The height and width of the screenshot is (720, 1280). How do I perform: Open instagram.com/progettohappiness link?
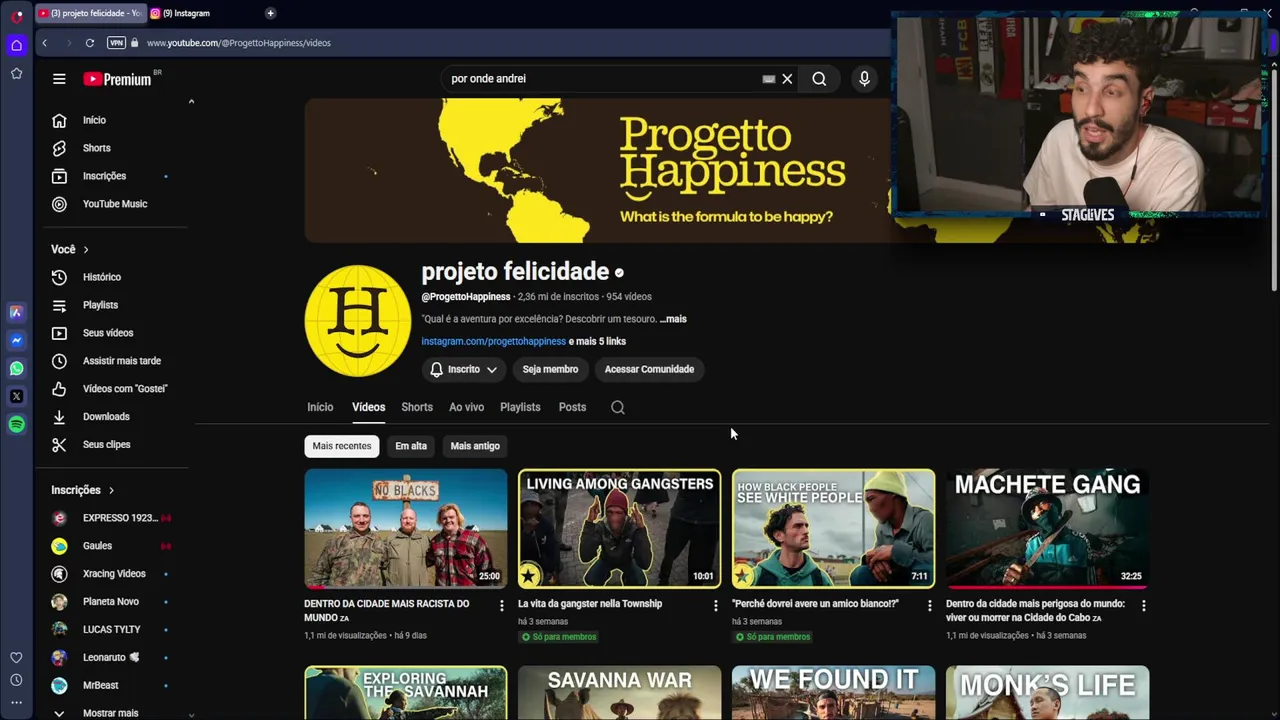click(x=493, y=341)
